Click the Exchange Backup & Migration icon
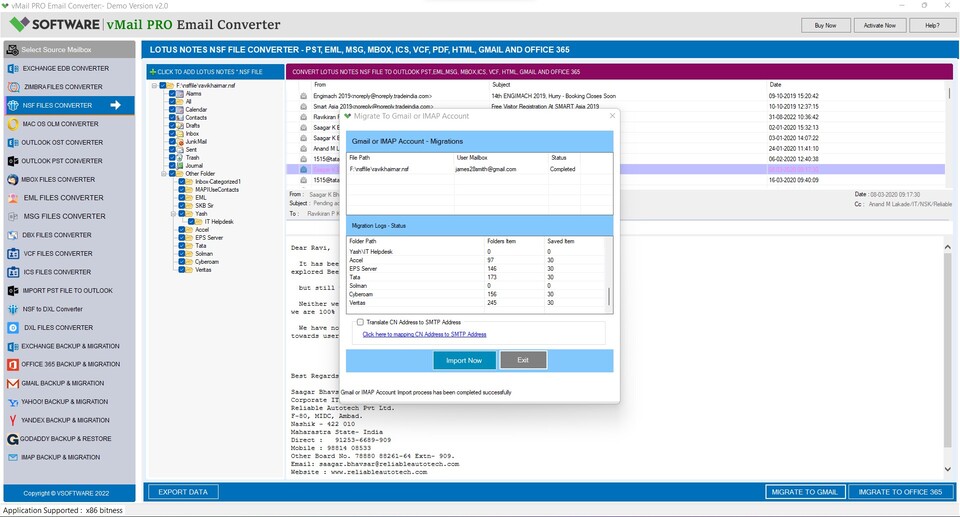The image size is (960, 517). coord(13,346)
